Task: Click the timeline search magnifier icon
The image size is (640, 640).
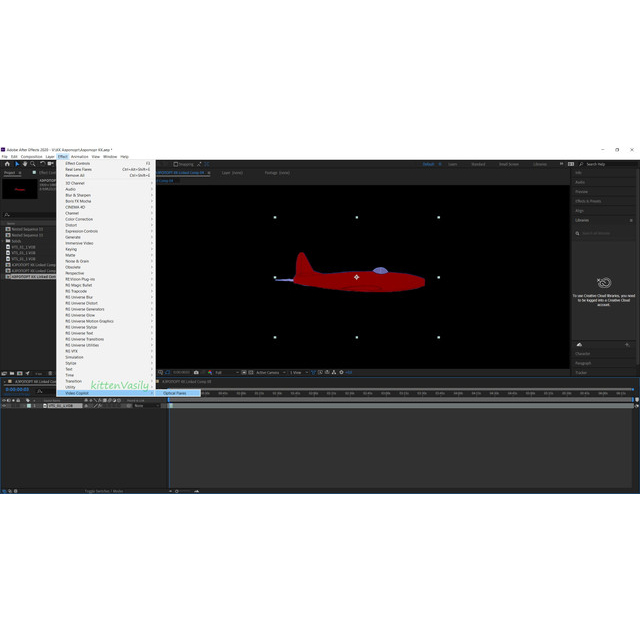Action: pos(40,391)
